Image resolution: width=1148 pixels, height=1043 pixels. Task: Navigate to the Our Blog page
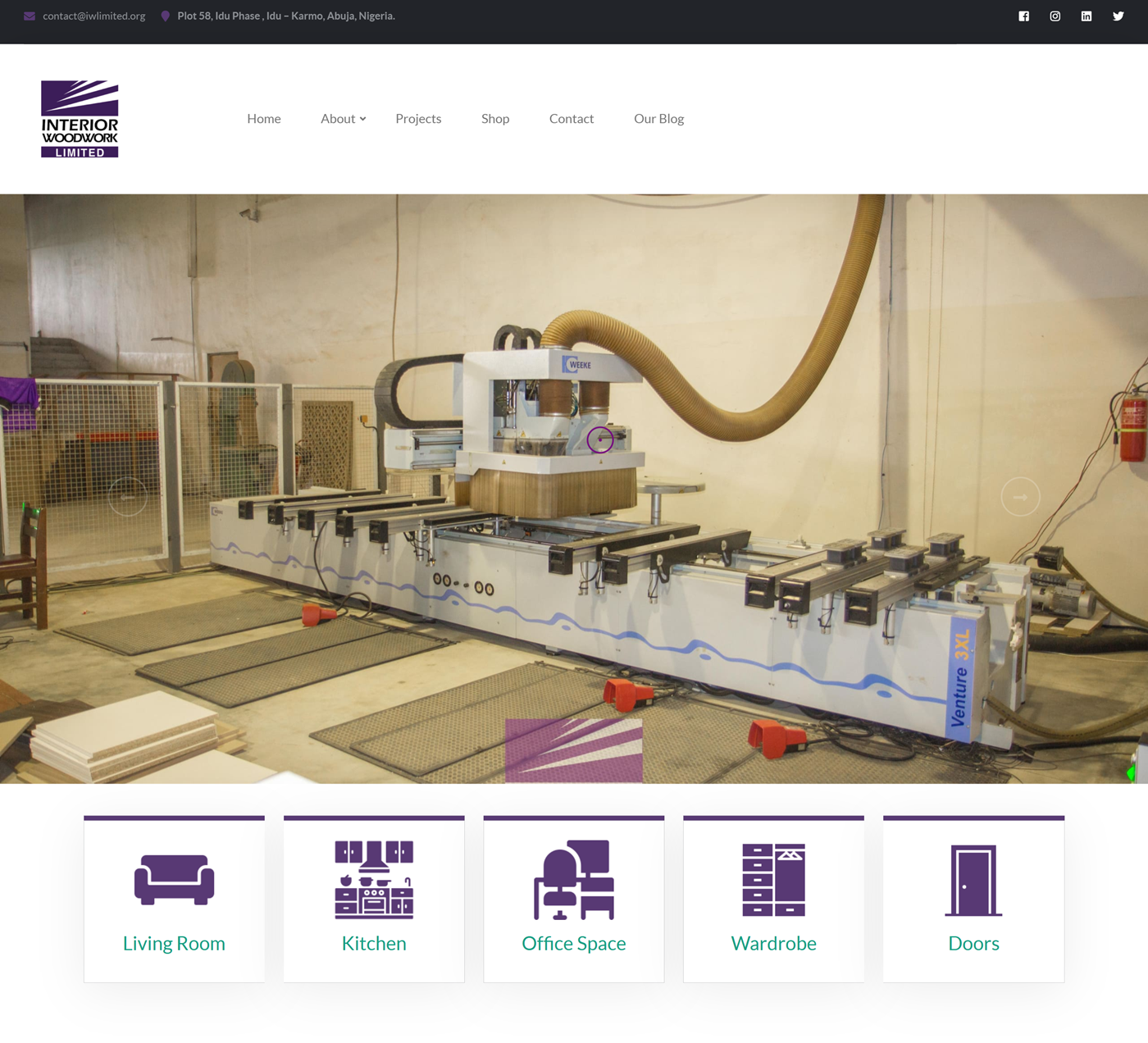click(x=658, y=119)
